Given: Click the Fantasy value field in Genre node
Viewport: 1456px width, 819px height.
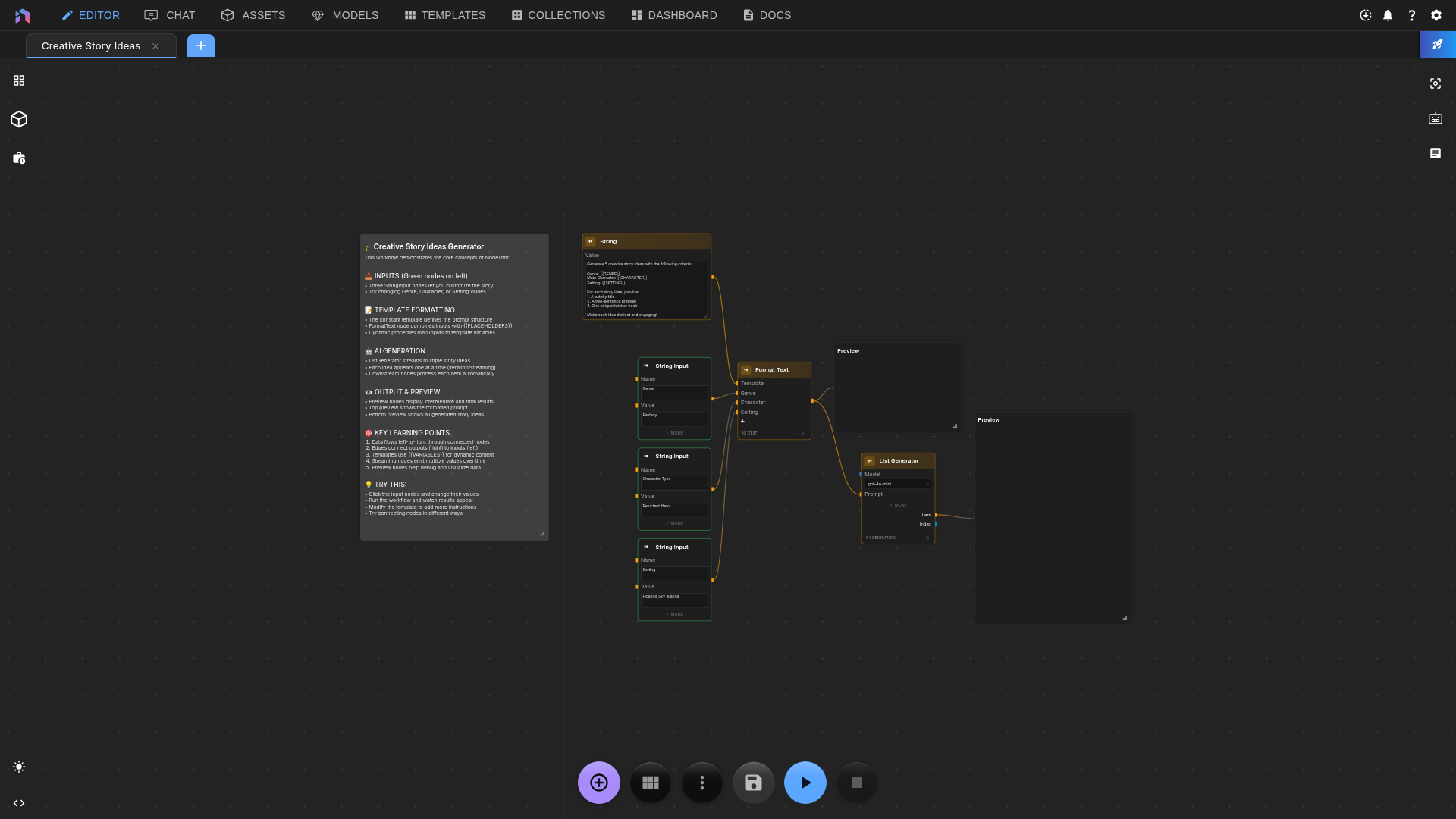Looking at the screenshot, I should [674, 419].
